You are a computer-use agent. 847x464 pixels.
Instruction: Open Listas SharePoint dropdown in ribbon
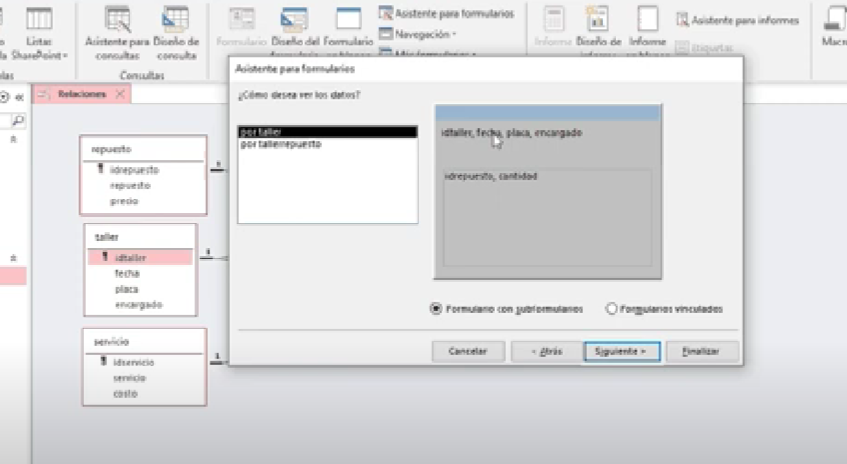pyautogui.click(x=39, y=48)
